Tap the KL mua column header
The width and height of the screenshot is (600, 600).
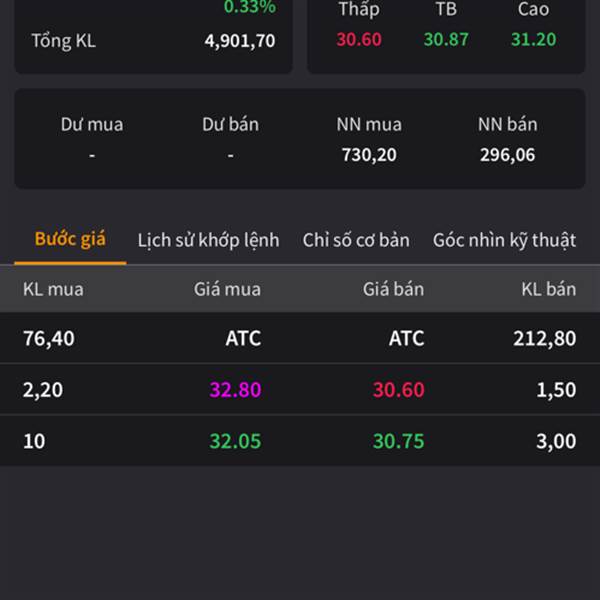(x=53, y=289)
